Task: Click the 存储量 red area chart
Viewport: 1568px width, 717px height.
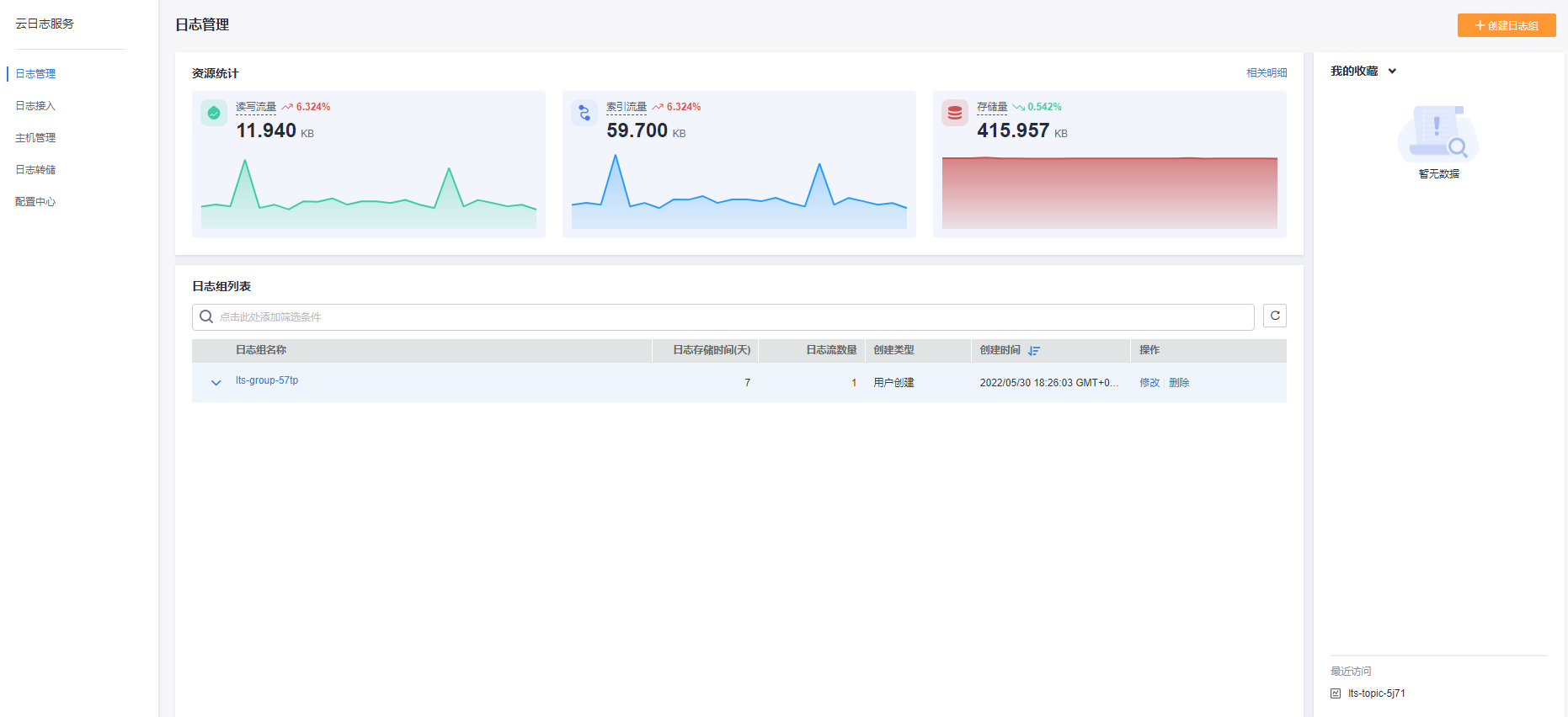Action: (1110, 193)
